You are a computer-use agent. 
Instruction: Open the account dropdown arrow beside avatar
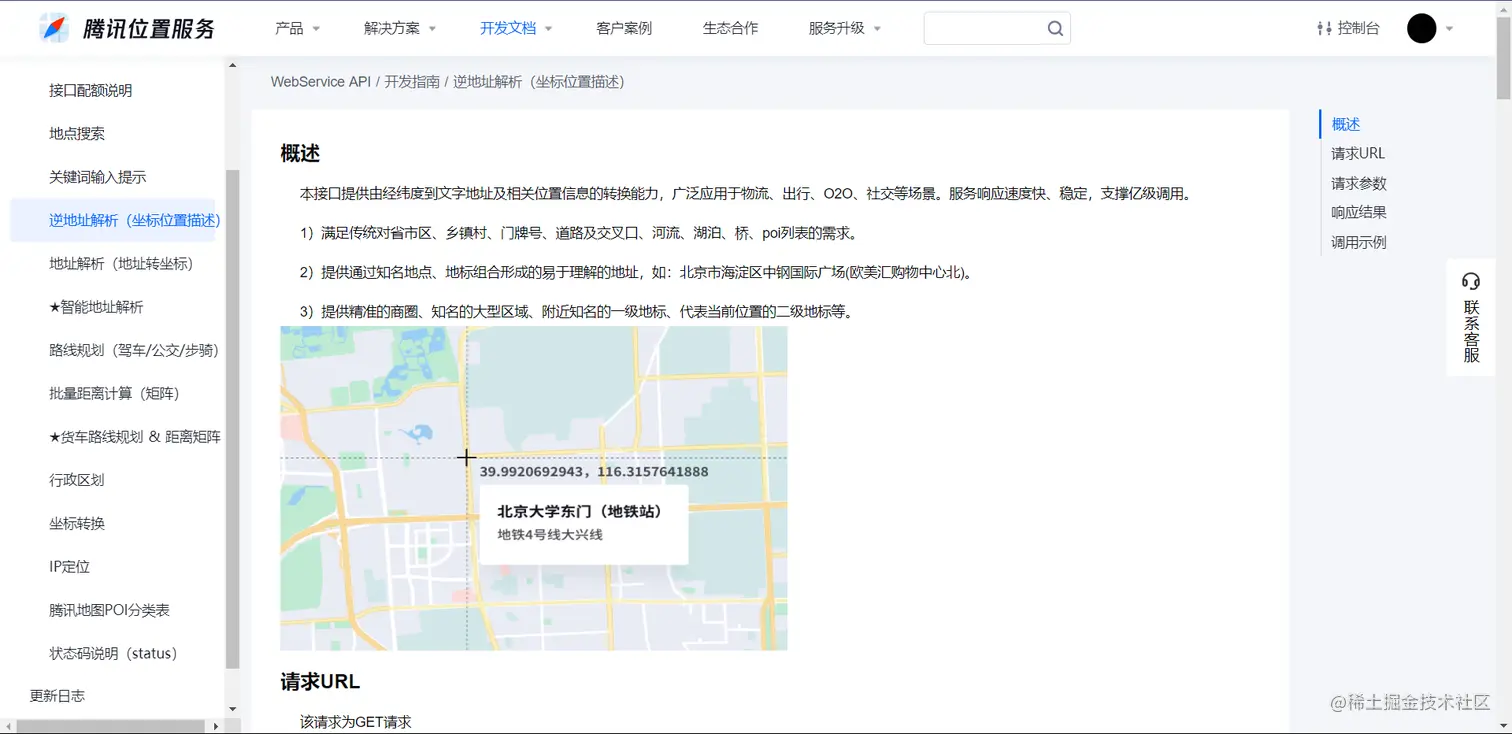point(1449,29)
